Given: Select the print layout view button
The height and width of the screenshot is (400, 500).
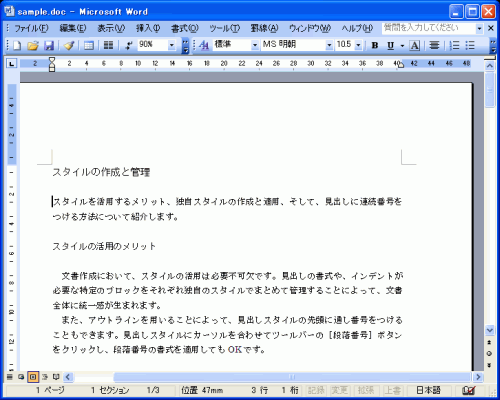Looking at the screenshot, I should pos(33,377).
